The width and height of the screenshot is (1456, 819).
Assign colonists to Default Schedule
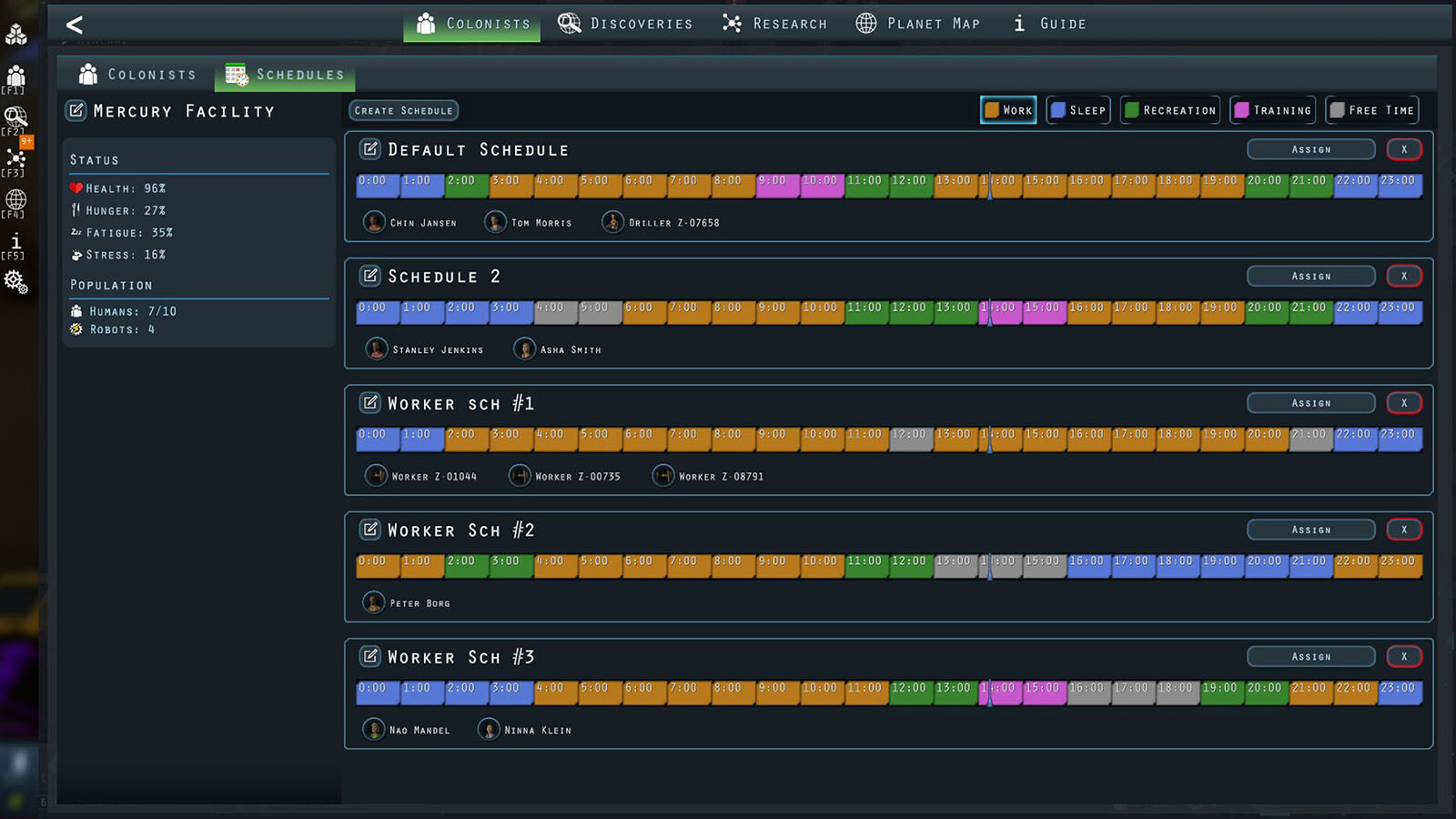pyautogui.click(x=1311, y=149)
